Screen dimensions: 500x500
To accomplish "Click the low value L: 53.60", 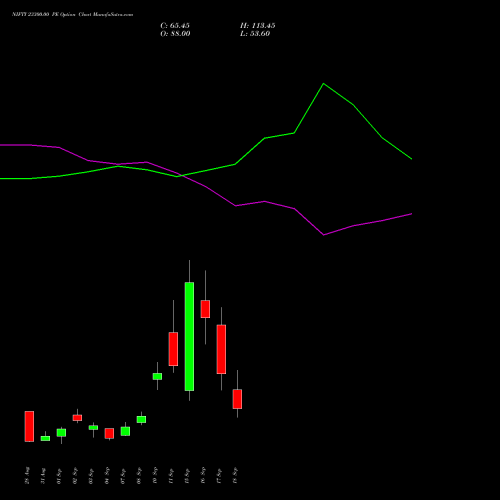I will 255,34.
